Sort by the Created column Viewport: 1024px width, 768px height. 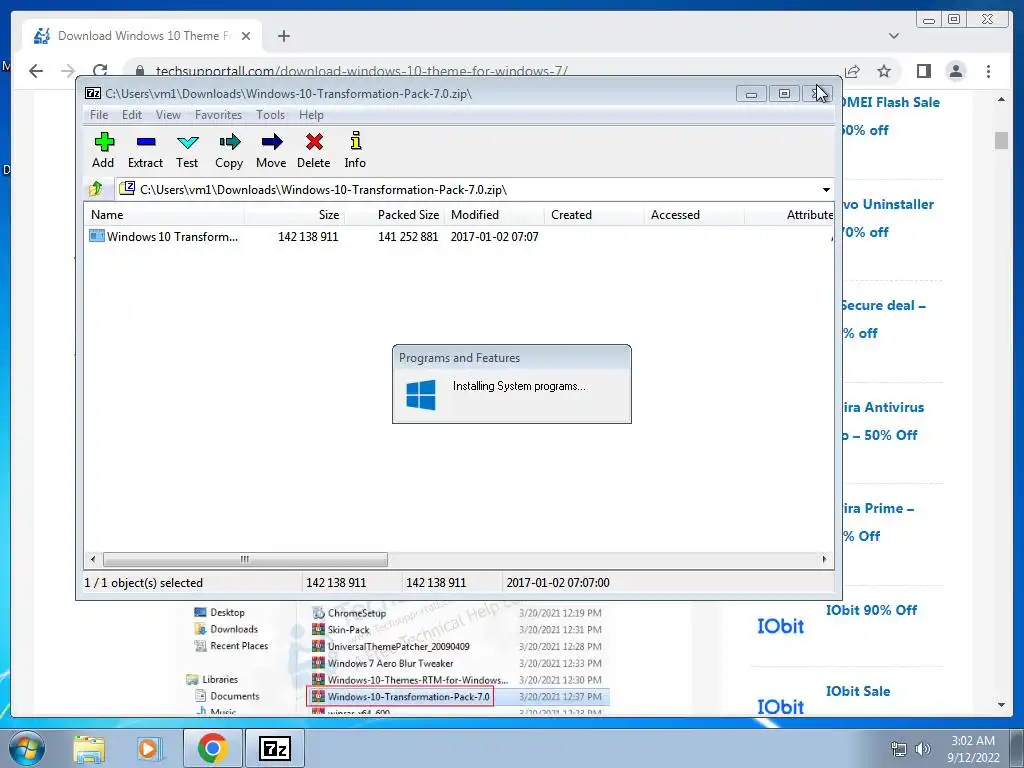pos(594,215)
